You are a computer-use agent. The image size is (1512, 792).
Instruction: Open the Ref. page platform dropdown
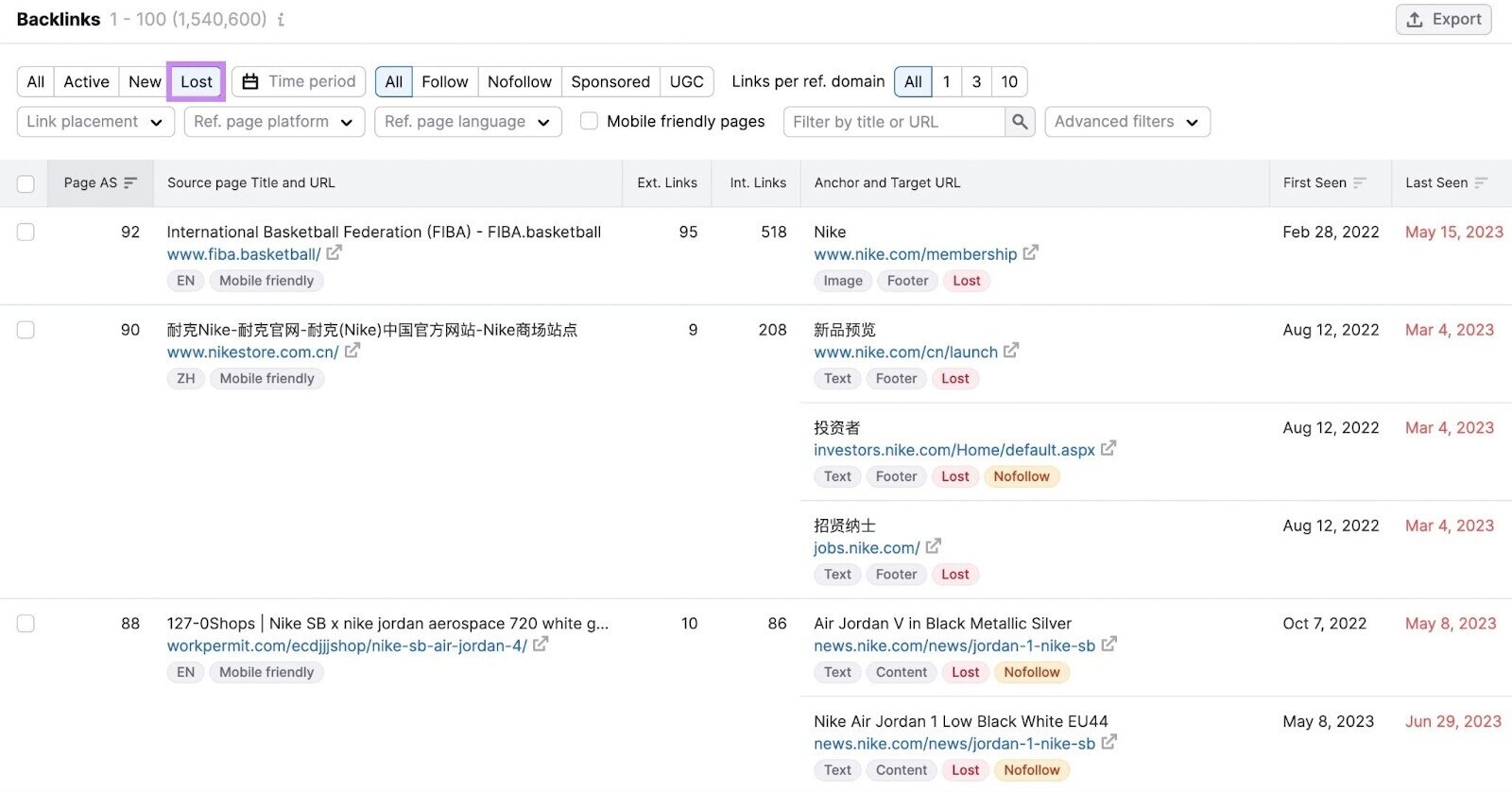(274, 122)
